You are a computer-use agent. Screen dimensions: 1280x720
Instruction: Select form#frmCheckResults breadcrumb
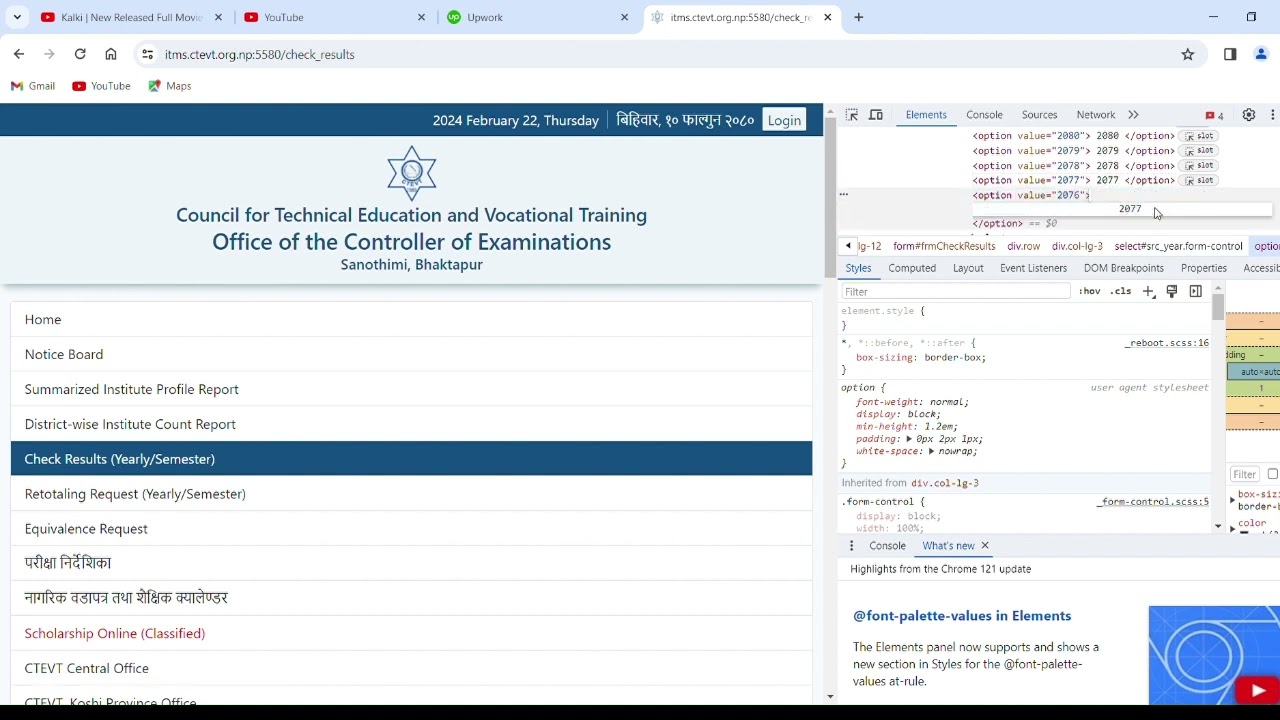click(944, 246)
